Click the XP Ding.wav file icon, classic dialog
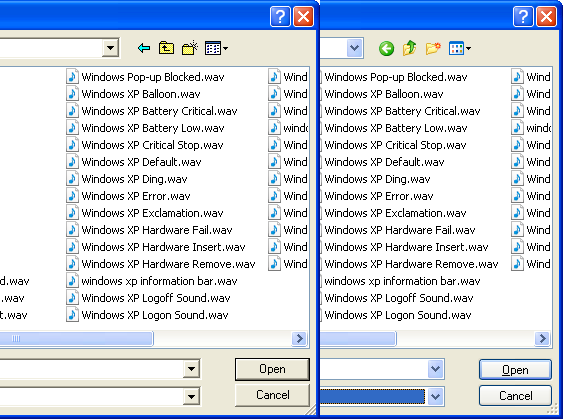 tap(72, 179)
